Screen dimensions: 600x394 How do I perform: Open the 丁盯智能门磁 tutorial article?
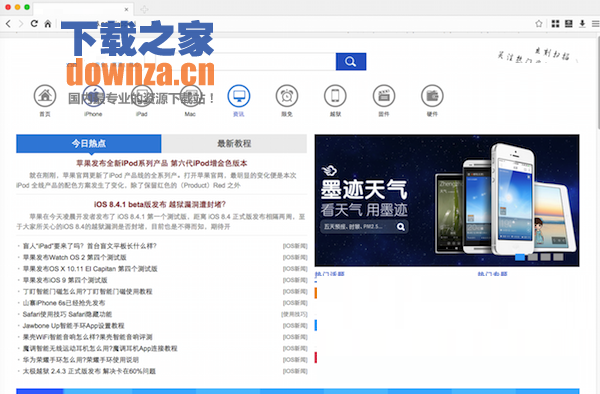coord(87,291)
